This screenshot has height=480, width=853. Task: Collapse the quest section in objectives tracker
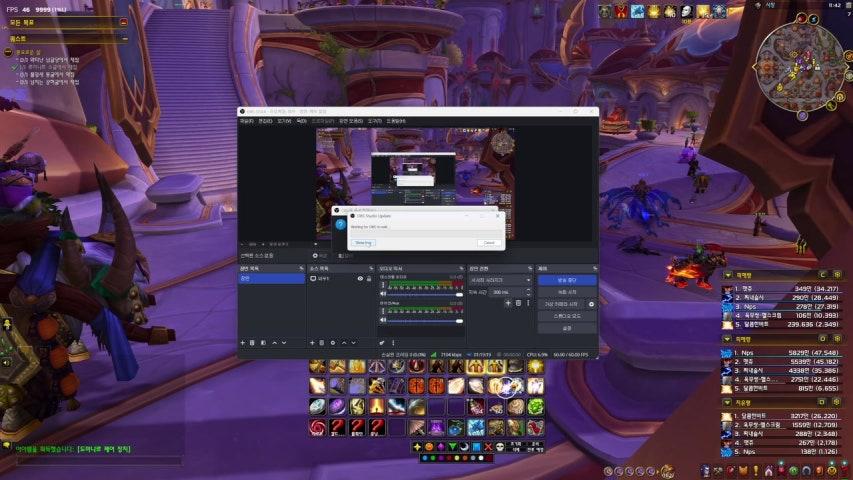[125, 39]
